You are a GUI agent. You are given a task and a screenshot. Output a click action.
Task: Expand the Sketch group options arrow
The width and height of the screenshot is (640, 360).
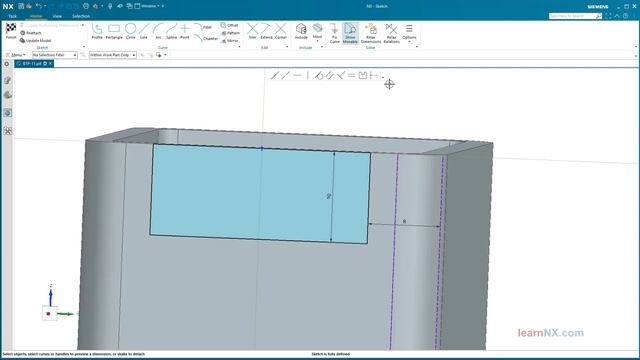84,47
